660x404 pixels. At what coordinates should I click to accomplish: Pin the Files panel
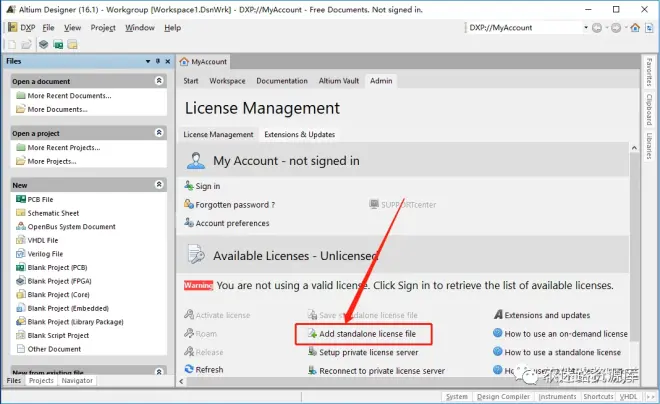tap(158, 61)
